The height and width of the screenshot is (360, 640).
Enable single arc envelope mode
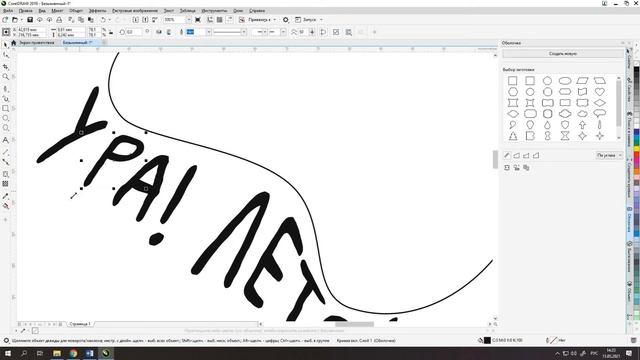[526, 155]
